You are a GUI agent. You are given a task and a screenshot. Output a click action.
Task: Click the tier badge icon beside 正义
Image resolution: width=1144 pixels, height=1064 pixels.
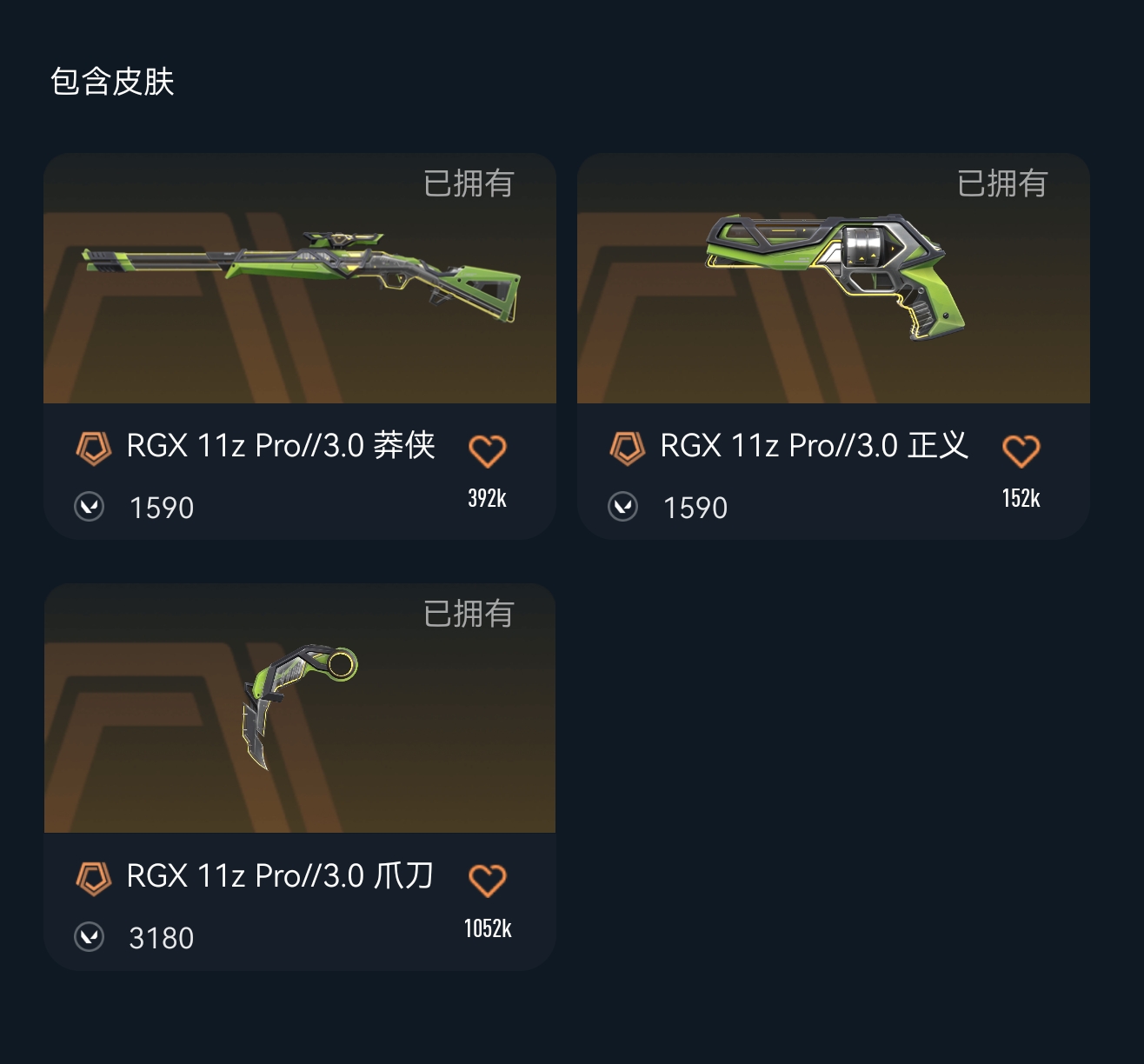pos(628,448)
